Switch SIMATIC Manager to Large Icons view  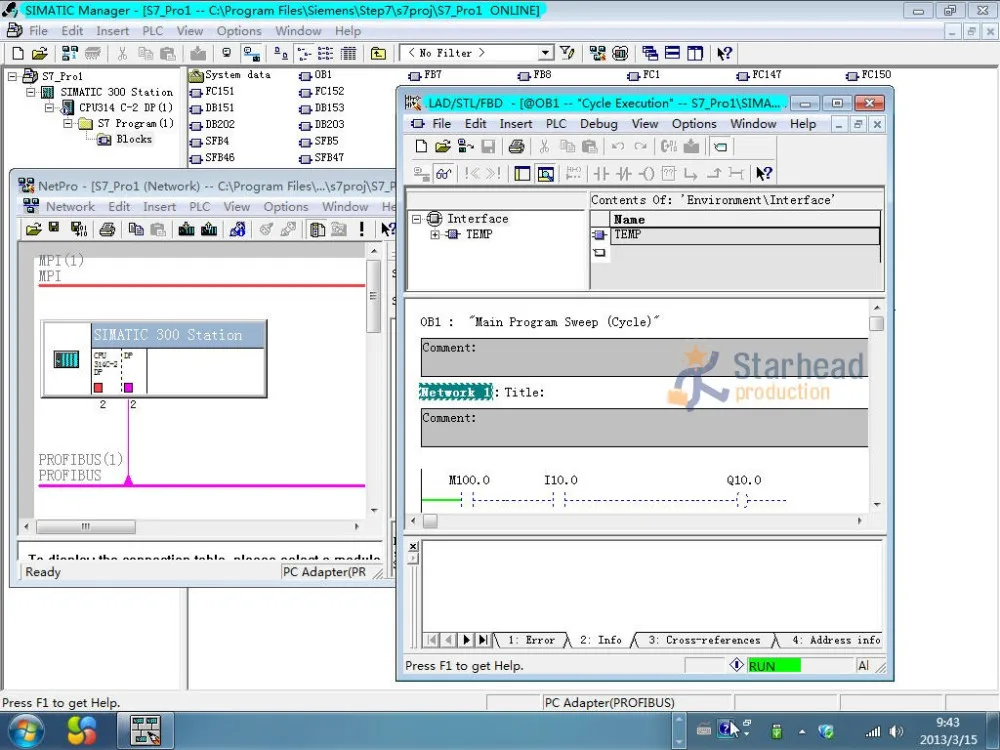[281, 54]
